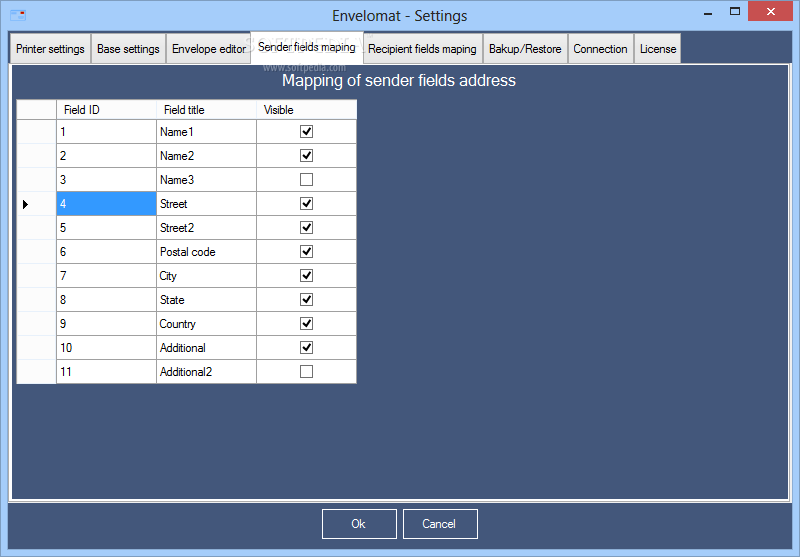Uncheck Visible for Postal code
The image size is (800, 557).
[306, 251]
